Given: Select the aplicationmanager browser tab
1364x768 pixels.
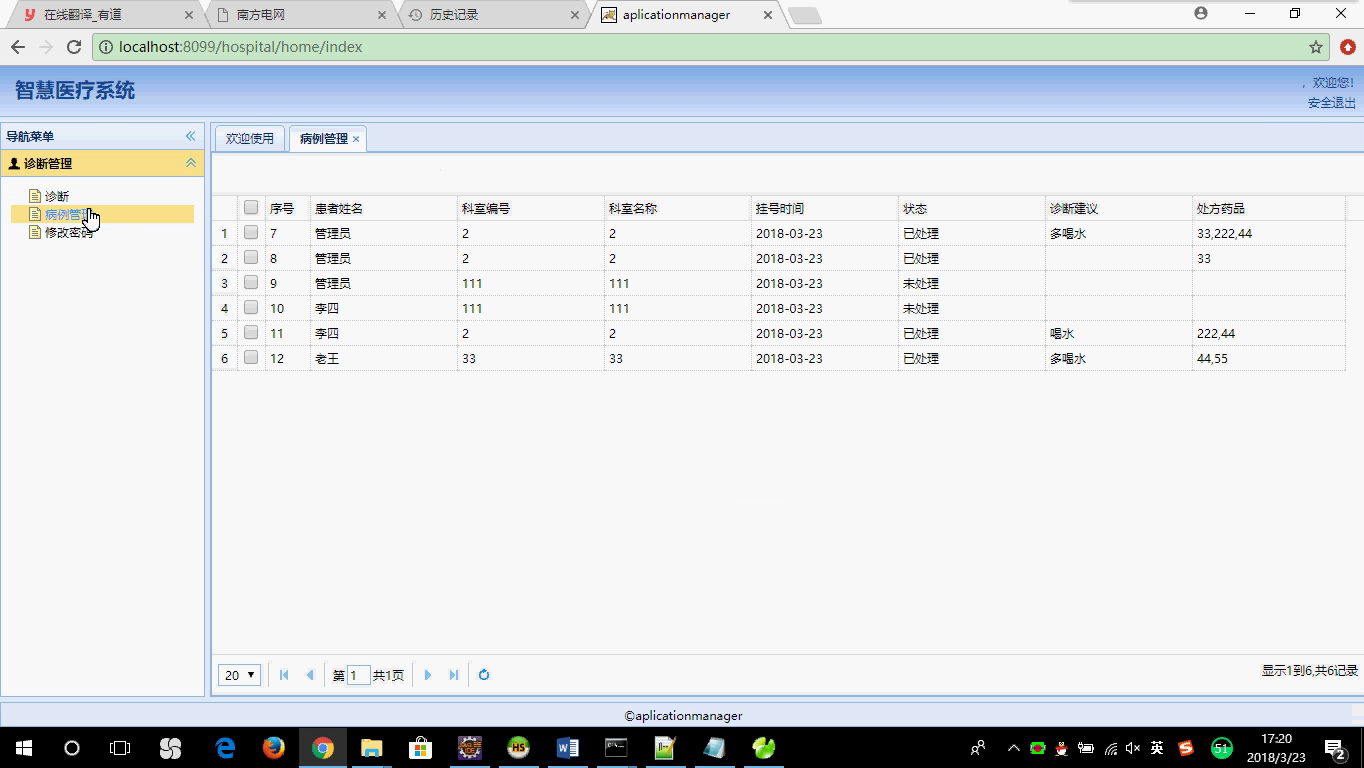Looking at the screenshot, I should pos(687,15).
